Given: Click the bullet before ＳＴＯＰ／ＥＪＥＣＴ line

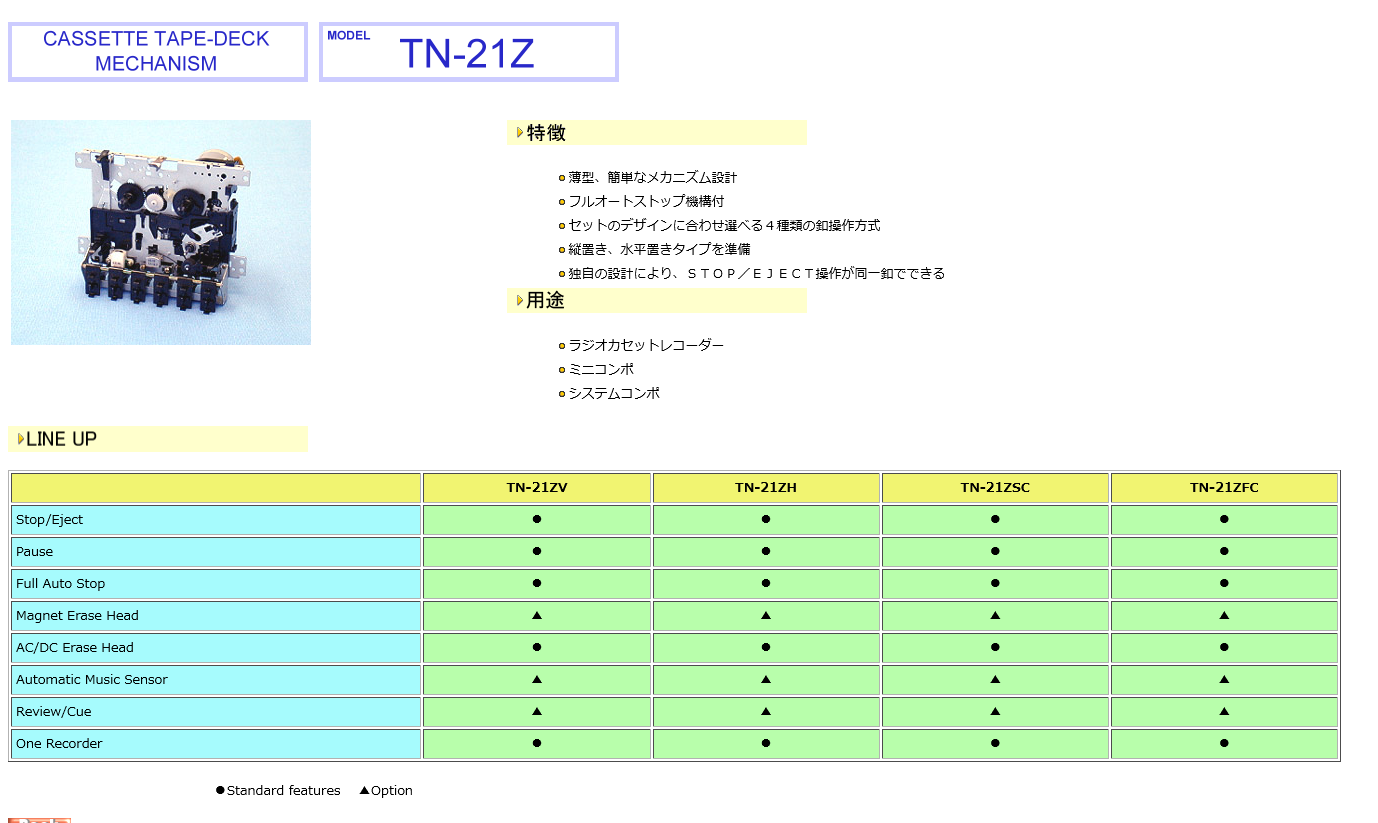Looking at the screenshot, I should point(562,274).
